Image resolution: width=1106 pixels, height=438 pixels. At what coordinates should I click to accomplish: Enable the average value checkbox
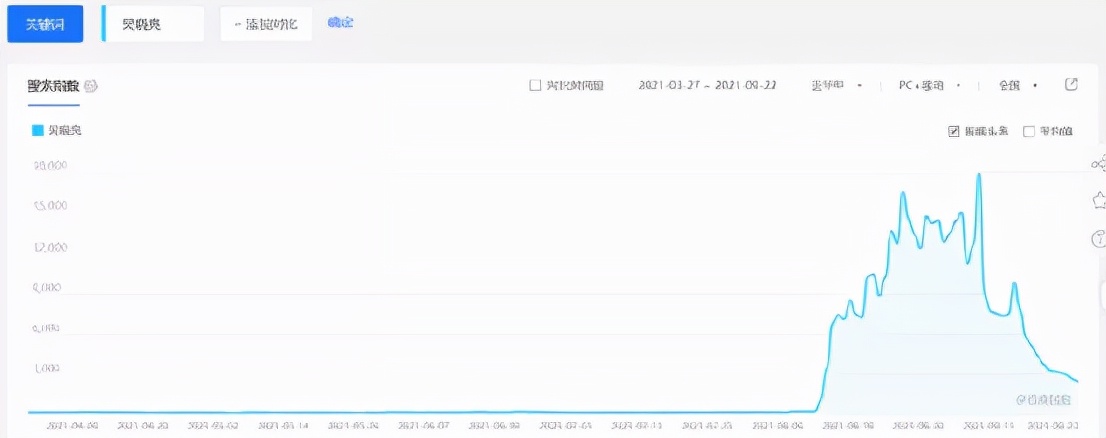(x=1028, y=131)
